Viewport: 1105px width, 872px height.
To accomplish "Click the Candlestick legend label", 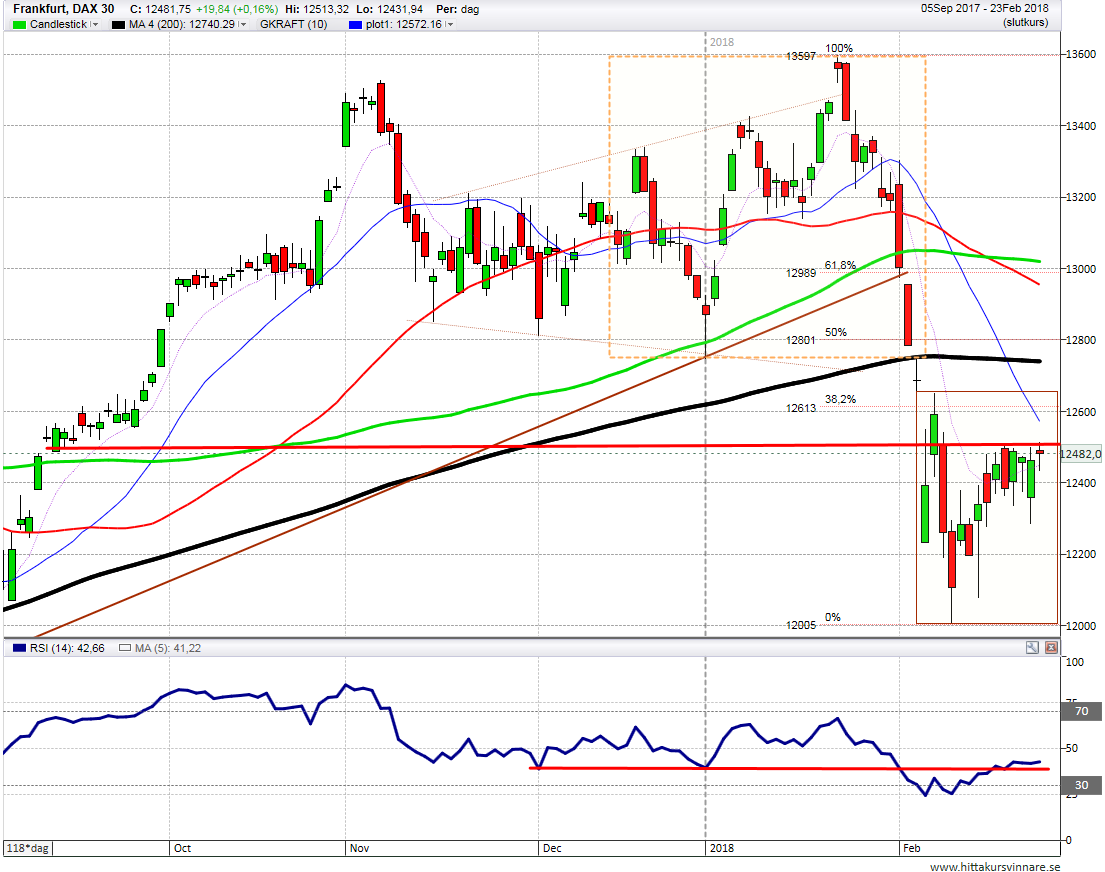I will click(x=58, y=24).
